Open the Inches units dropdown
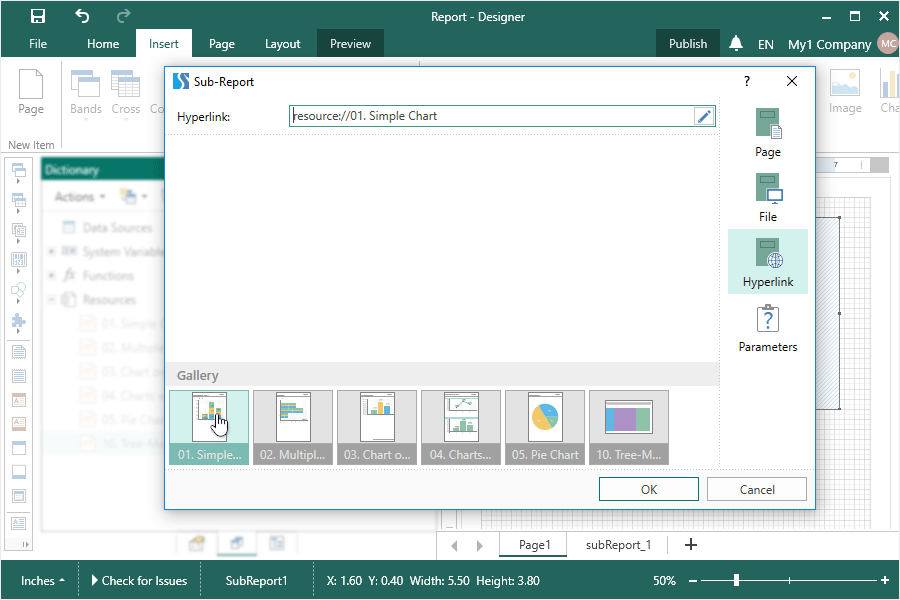 point(42,580)
